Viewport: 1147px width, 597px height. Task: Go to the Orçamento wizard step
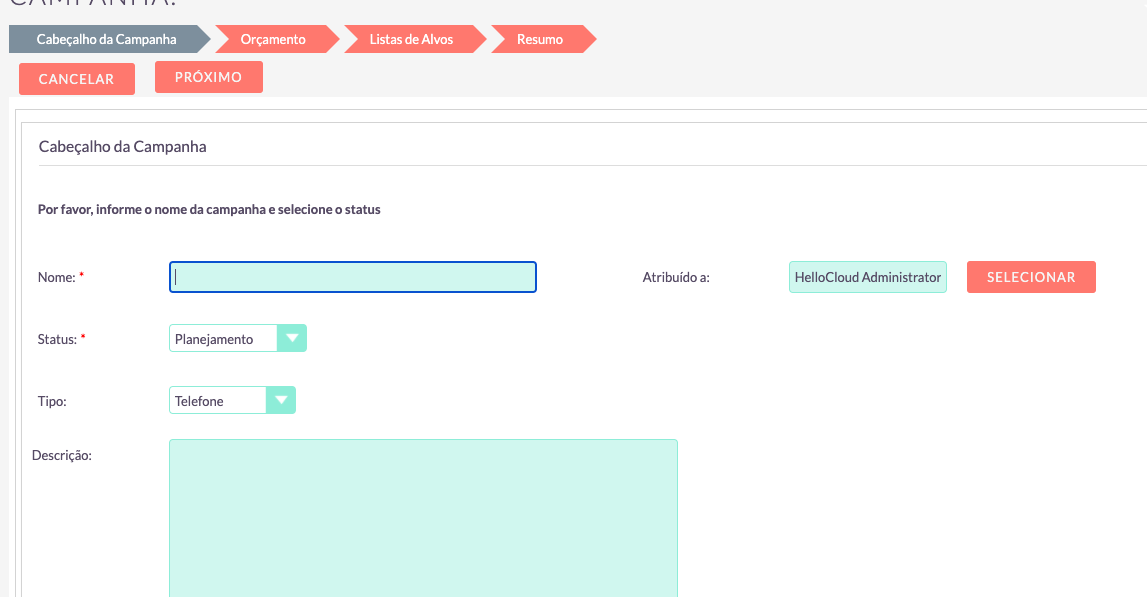274,40
